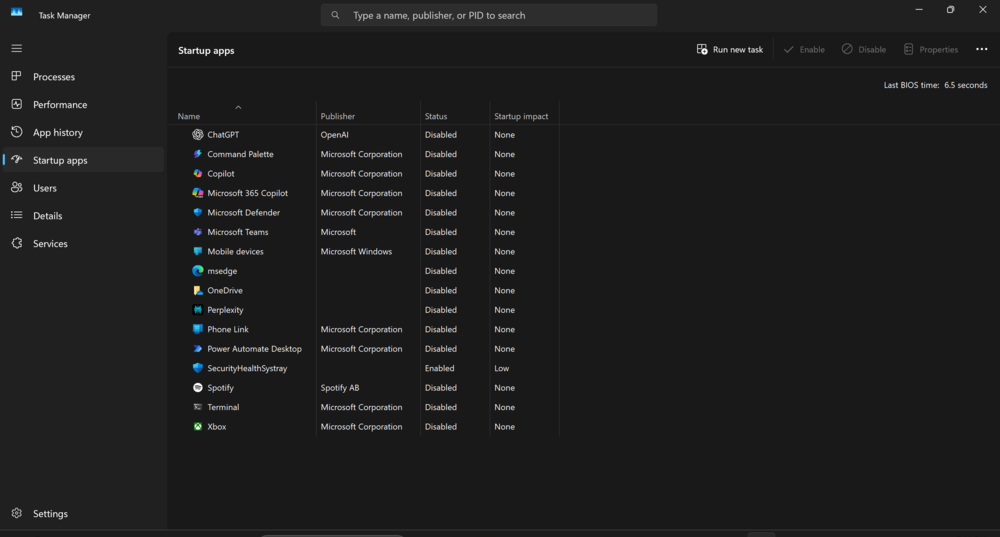
Task: Click the search box in the title bar
Action: 489,15
